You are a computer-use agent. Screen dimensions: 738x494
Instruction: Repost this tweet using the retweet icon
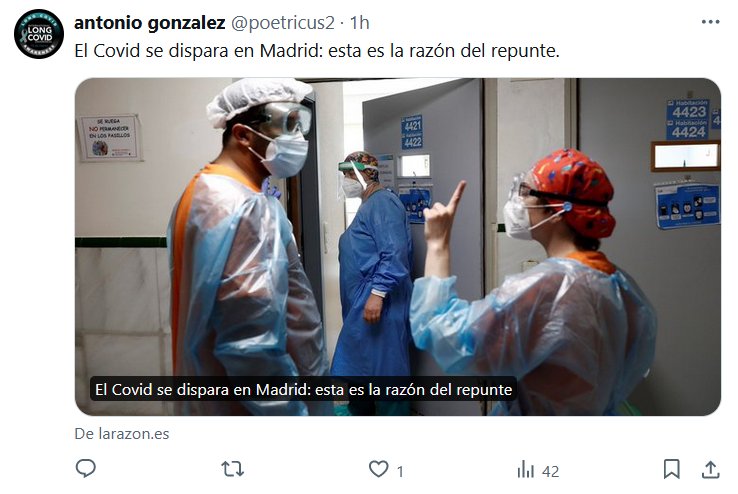tap(233, 469)
